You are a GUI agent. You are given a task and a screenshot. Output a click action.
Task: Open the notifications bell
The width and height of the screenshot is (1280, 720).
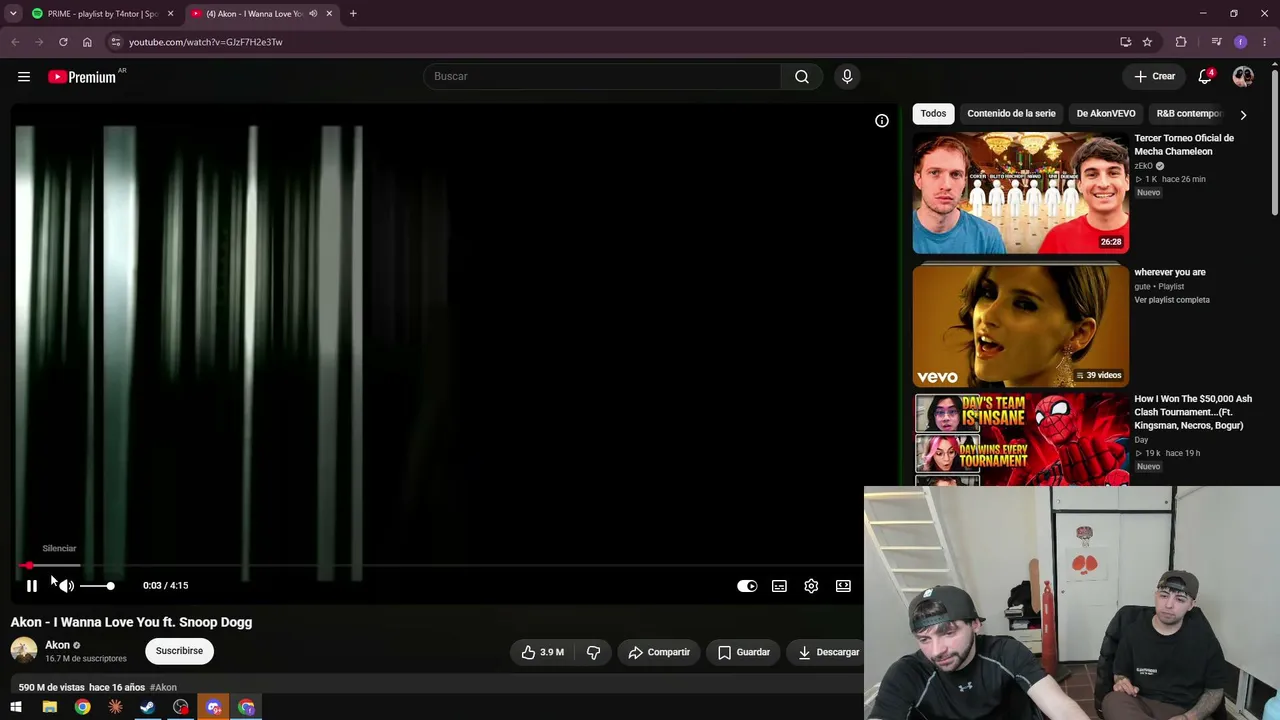[1205, 77]
